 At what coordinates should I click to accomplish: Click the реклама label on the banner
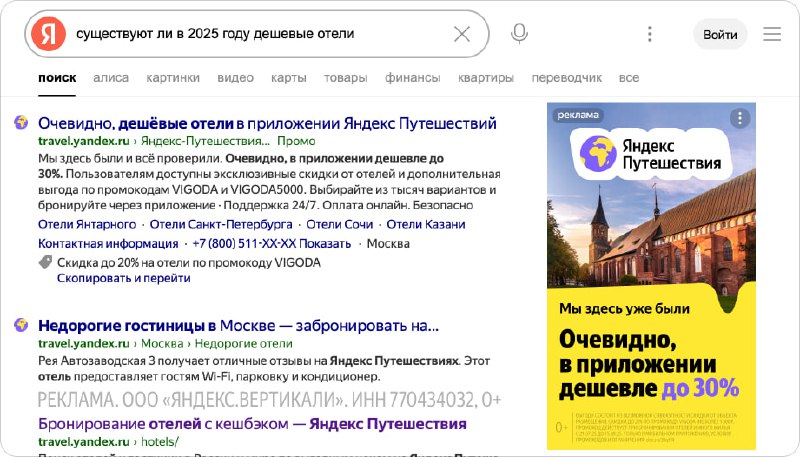(578, 115)
